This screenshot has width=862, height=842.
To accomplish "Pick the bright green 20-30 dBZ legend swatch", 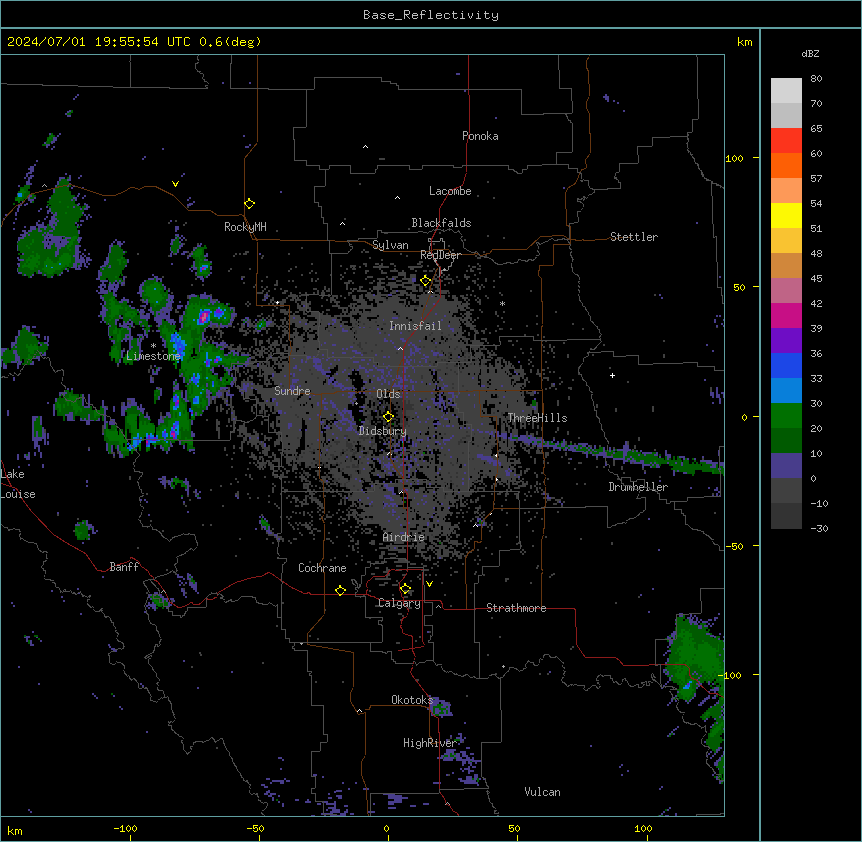I will click(786, 416).
